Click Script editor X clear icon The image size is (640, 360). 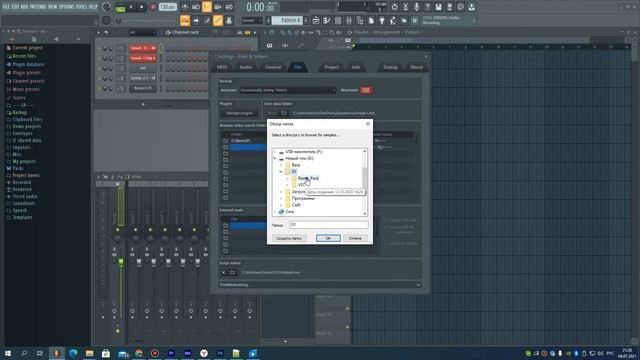223,272
